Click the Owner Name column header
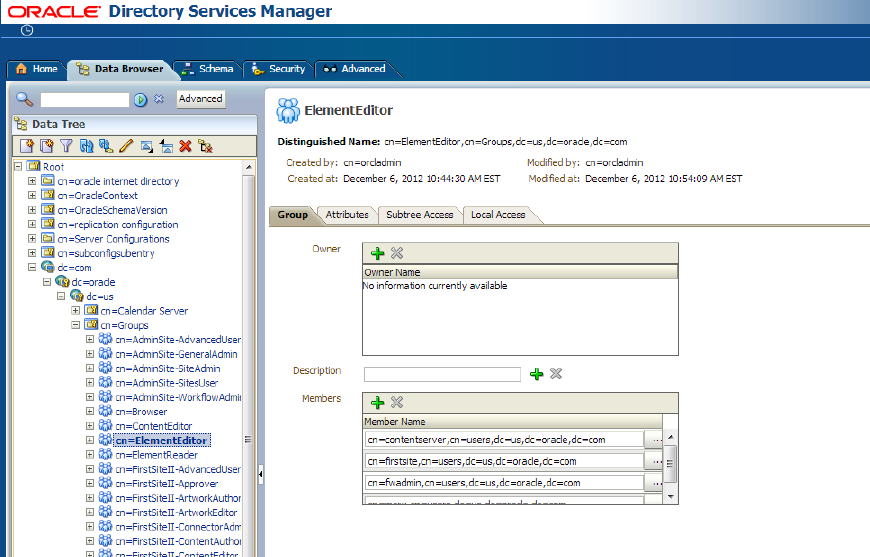Image resolution: width=870 pixels, height=557 pixels. coord(520,272)
